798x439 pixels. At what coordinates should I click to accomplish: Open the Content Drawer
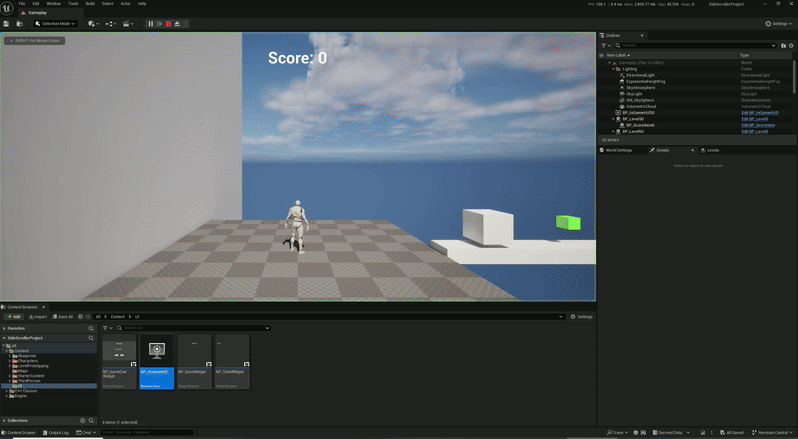pos(18,433)
